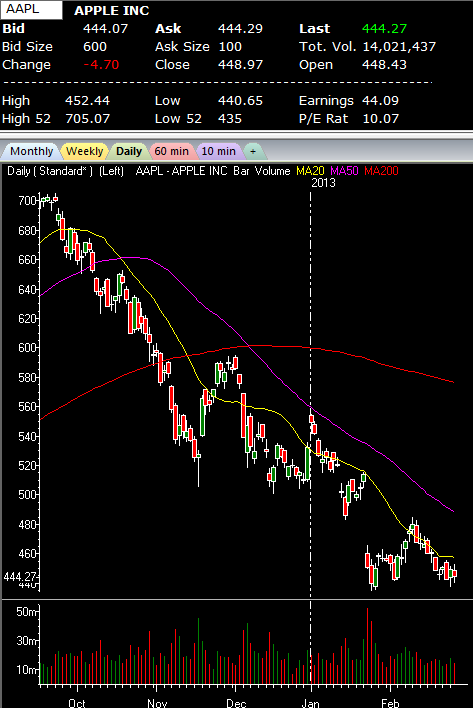Image resolution: width=473 pixels, height=708 pixels.
Task: Click the AAPL symbol input field
Action: point(31,9)
